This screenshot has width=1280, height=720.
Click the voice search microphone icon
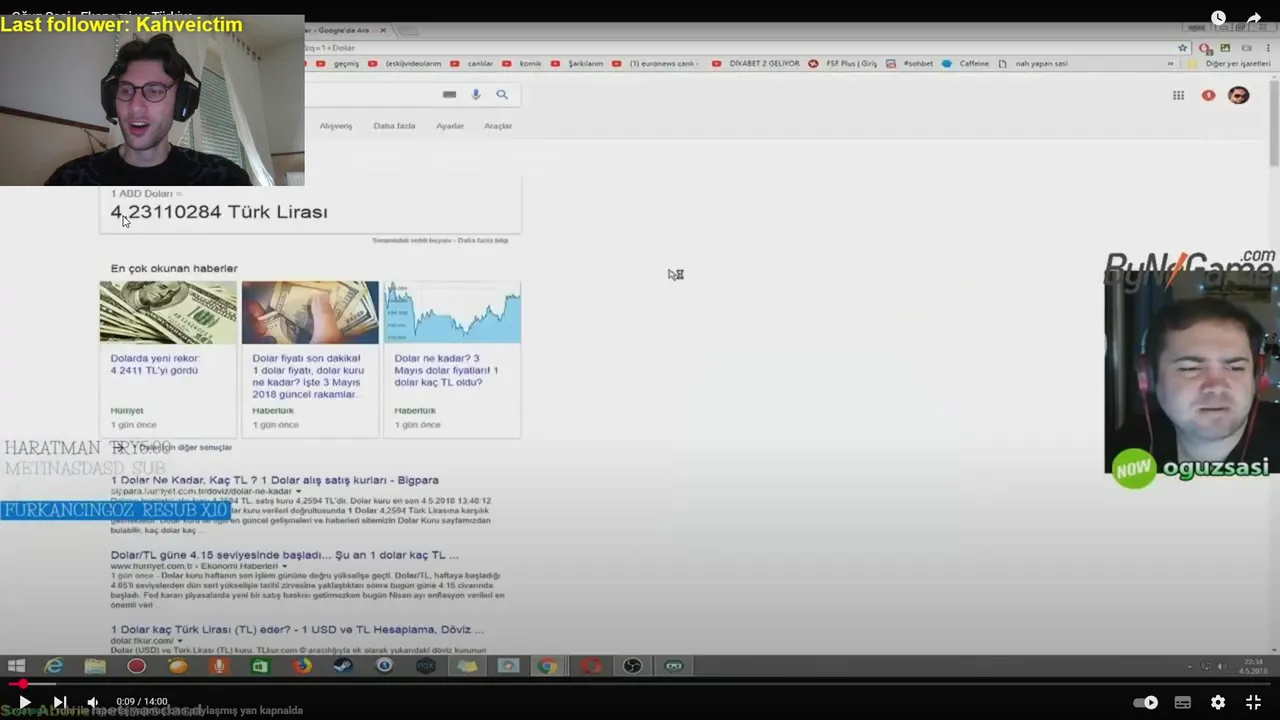[x=476, y=94]
